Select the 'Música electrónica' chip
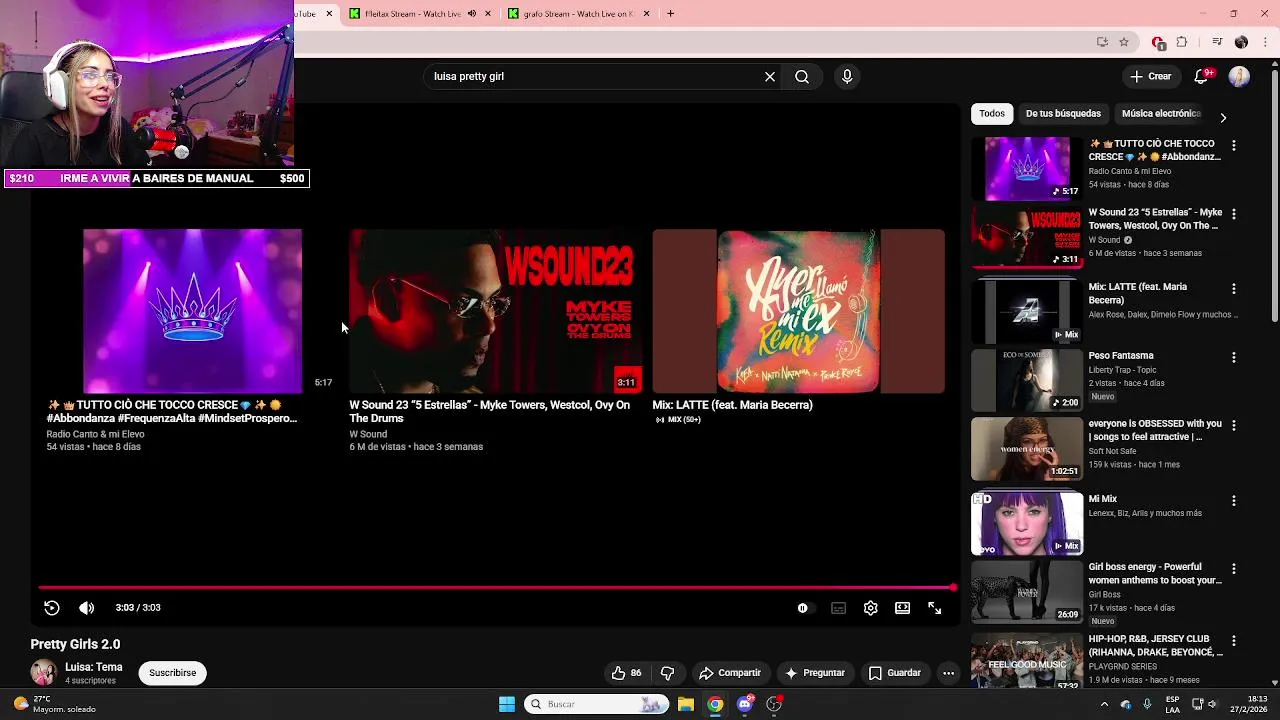 (x=1160, y=113)
